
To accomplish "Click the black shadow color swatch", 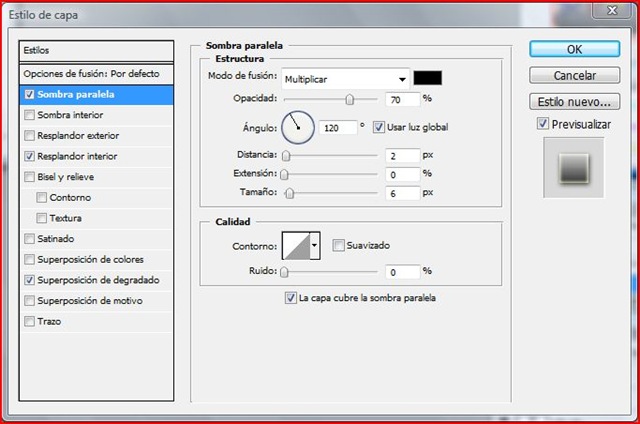I will [428, 78].
